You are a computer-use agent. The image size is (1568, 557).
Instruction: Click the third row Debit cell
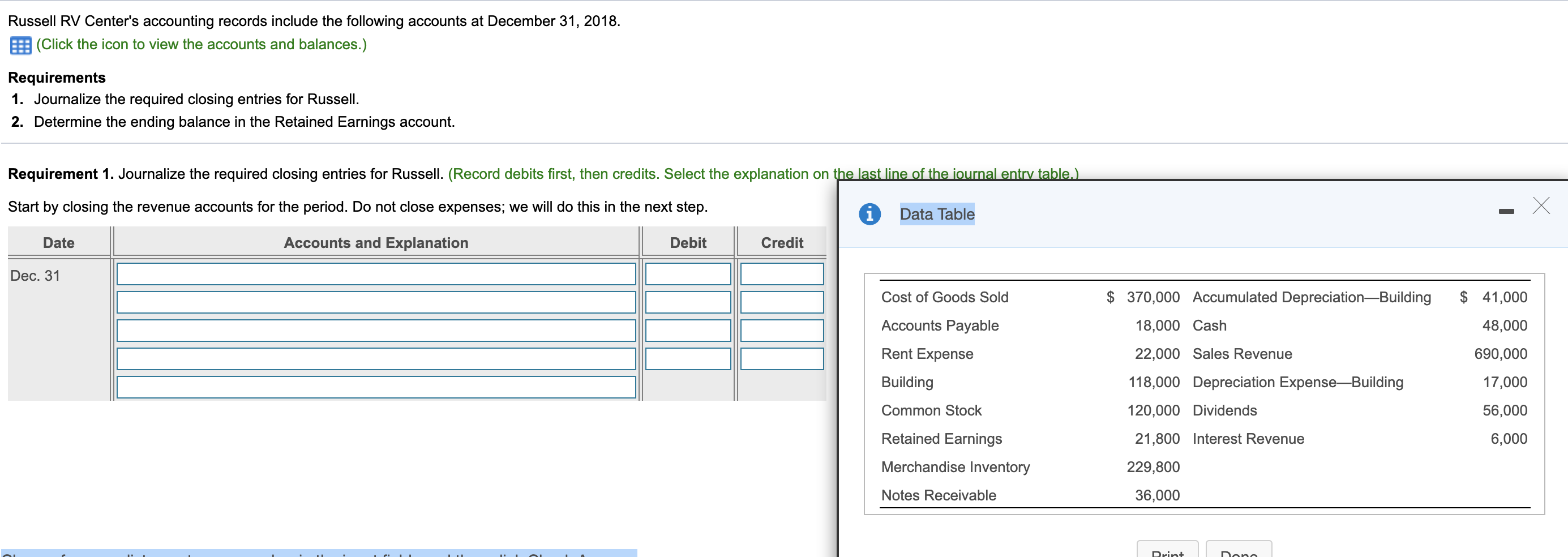(x=687, y=331)
